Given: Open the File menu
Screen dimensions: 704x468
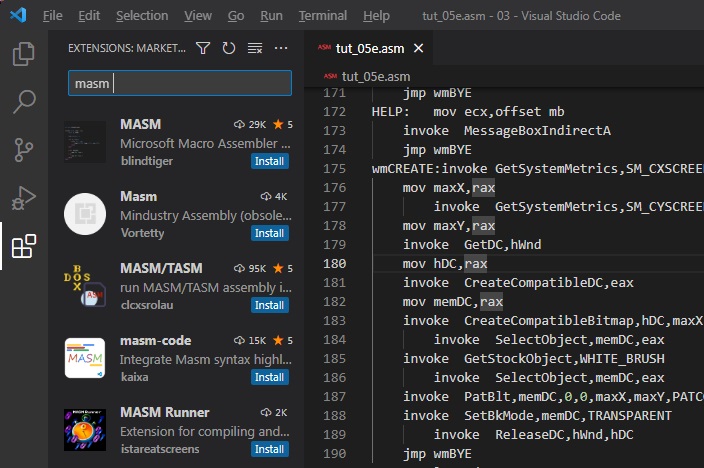Looking at the screenshot, I should [52, 16].
